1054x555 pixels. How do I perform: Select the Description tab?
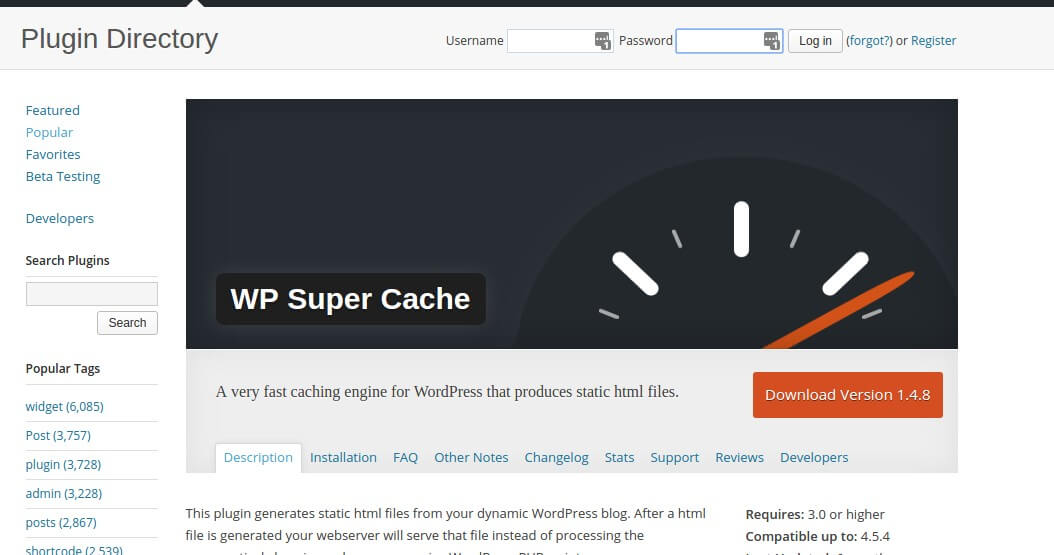[x=258, y=458]
